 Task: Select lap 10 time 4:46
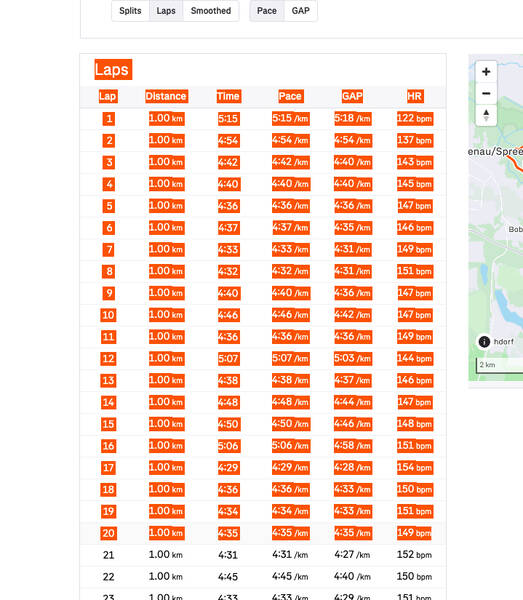[x=228, y=315]
